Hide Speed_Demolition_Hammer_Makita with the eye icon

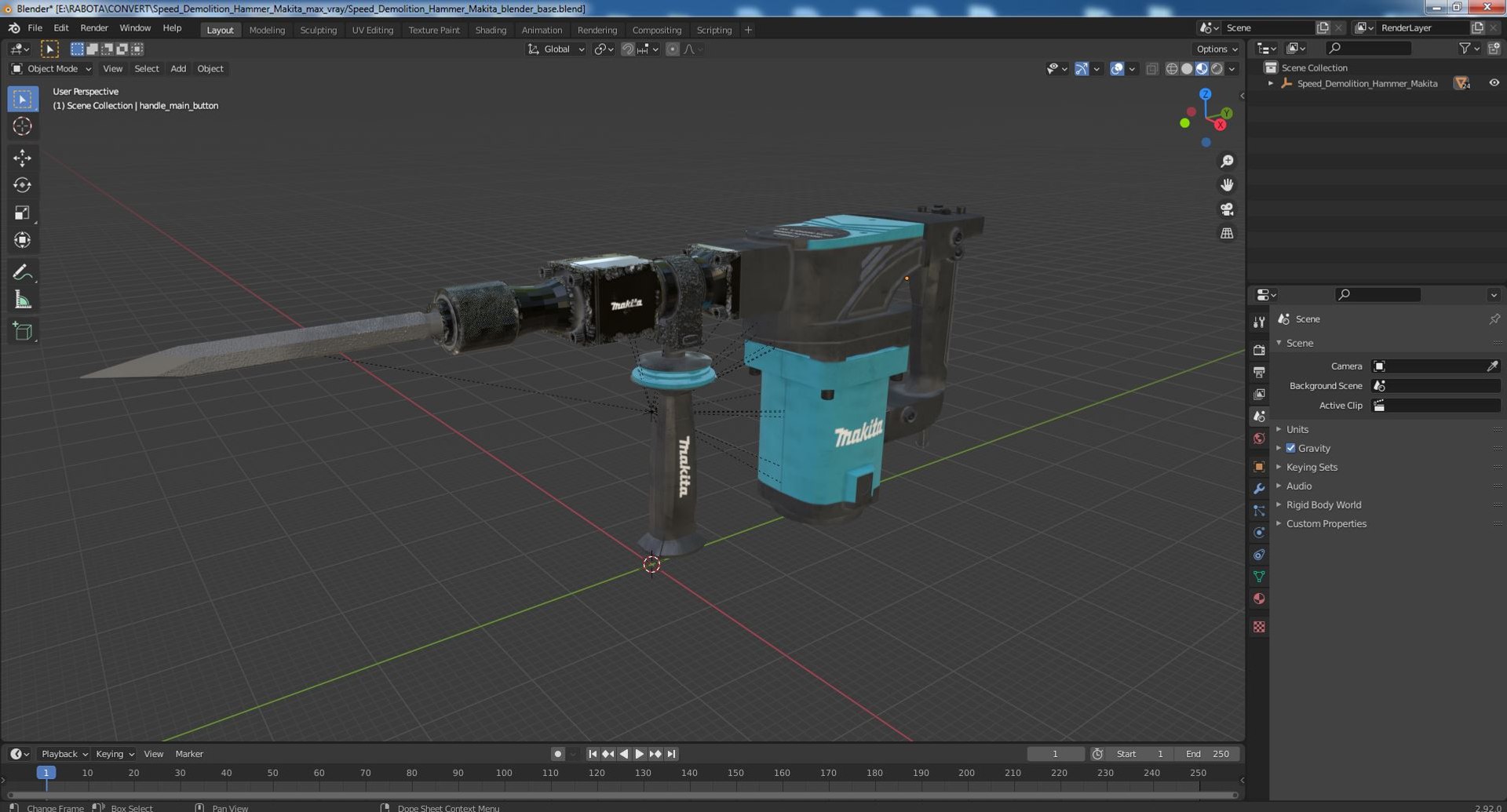click(1494, 83)
